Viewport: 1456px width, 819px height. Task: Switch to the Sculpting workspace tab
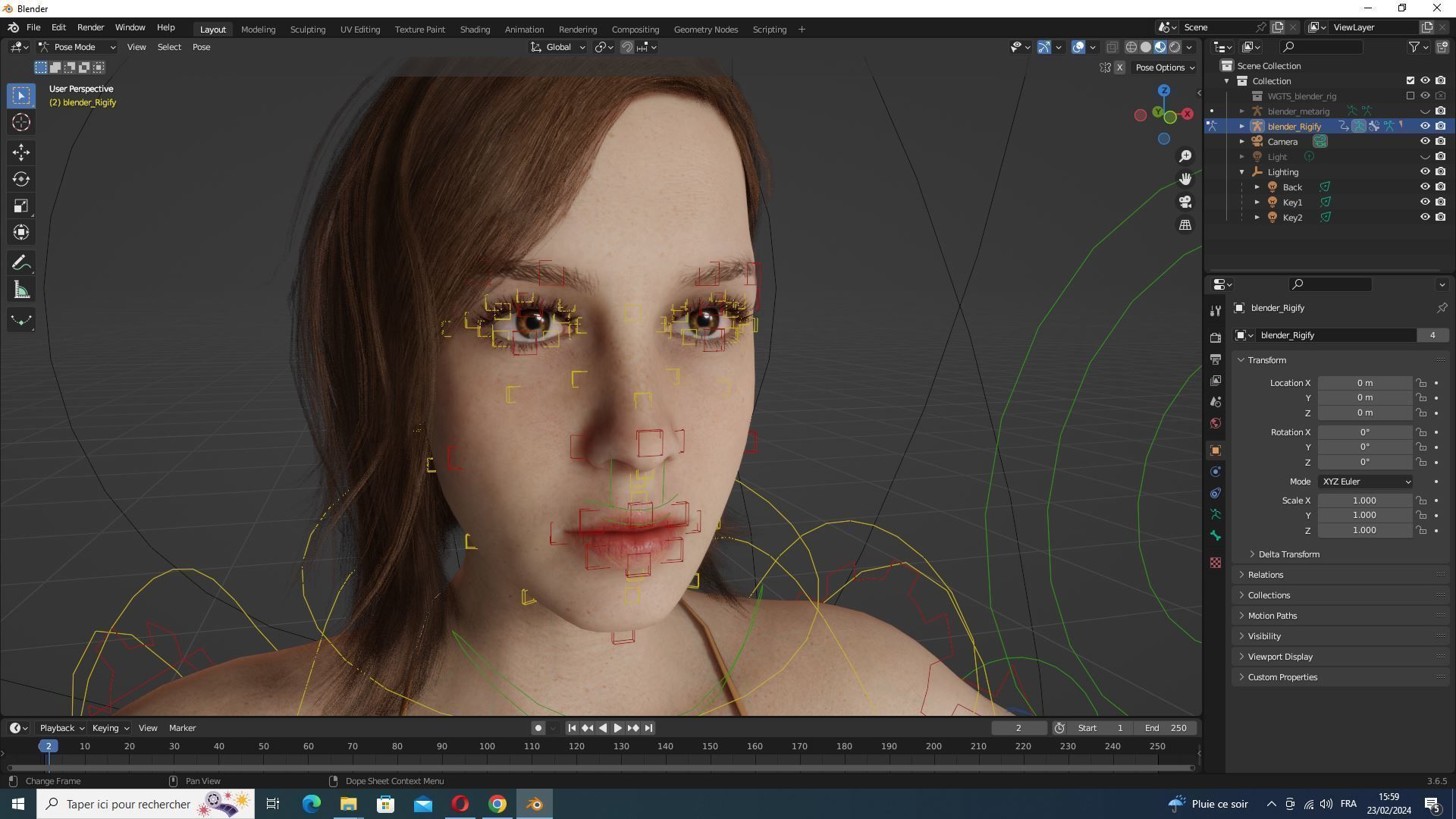[x=307, y=30]
